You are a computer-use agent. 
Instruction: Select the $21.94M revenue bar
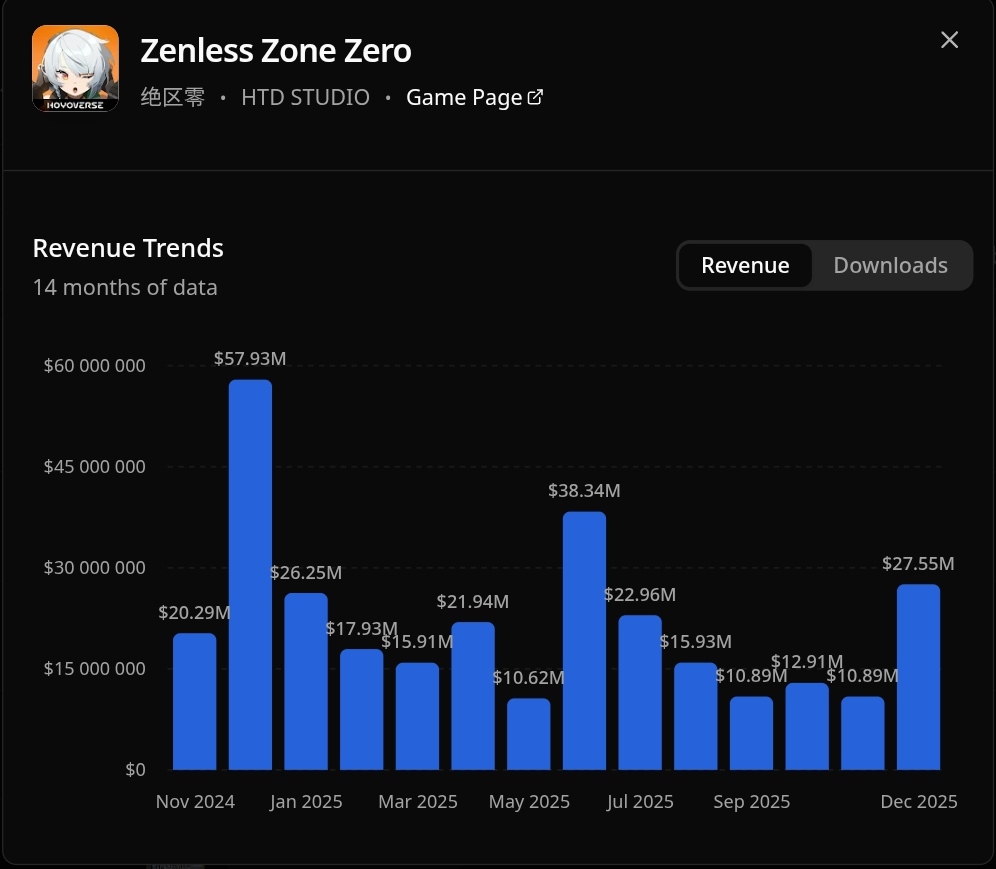click(x=473, y=696)
